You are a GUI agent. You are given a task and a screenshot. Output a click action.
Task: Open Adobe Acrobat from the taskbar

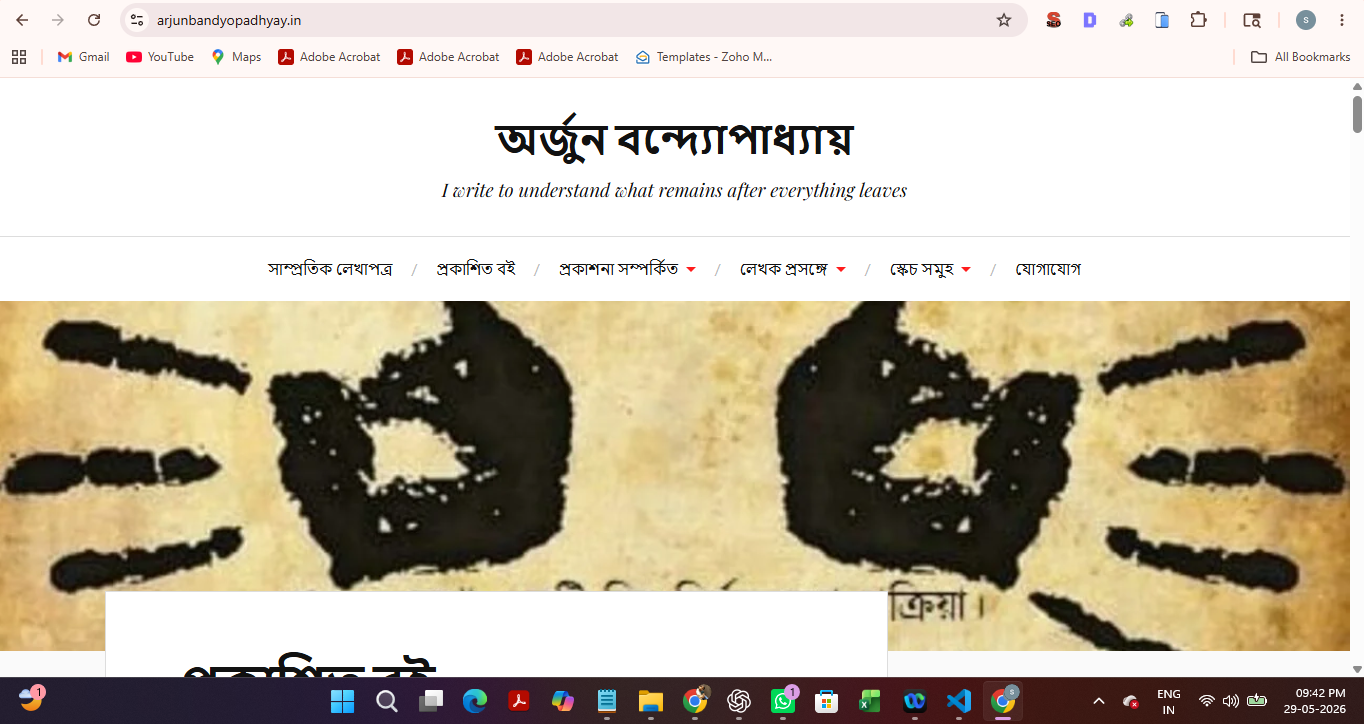pos(519,701)
